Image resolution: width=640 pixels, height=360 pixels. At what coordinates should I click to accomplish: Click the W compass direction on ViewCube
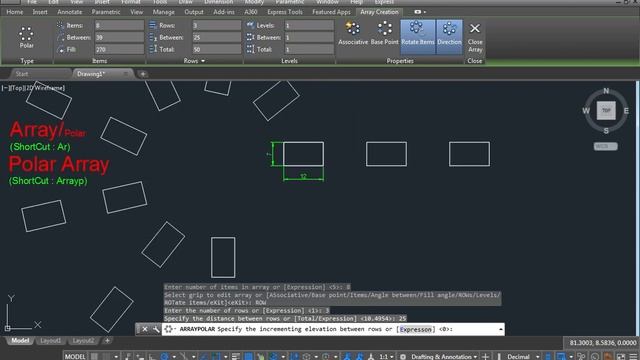coord(586,111)
